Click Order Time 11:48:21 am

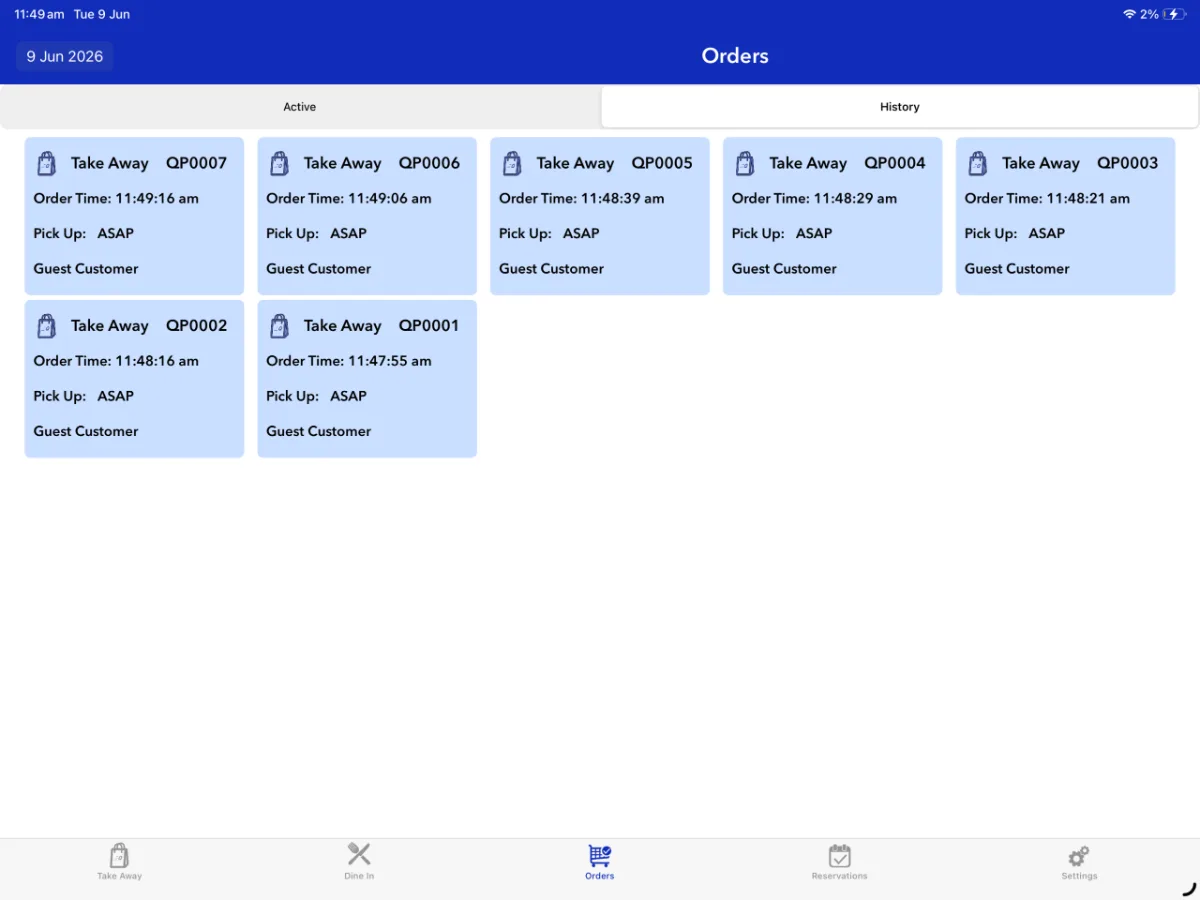pos(1047,198)
